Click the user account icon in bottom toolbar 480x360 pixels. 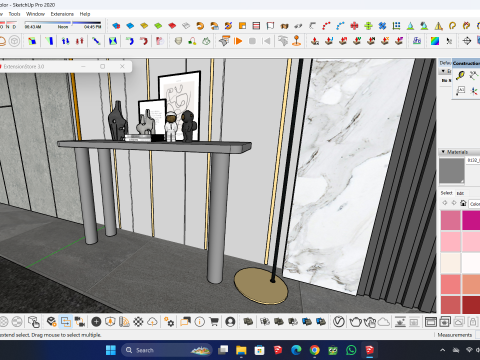coord(230,322)
